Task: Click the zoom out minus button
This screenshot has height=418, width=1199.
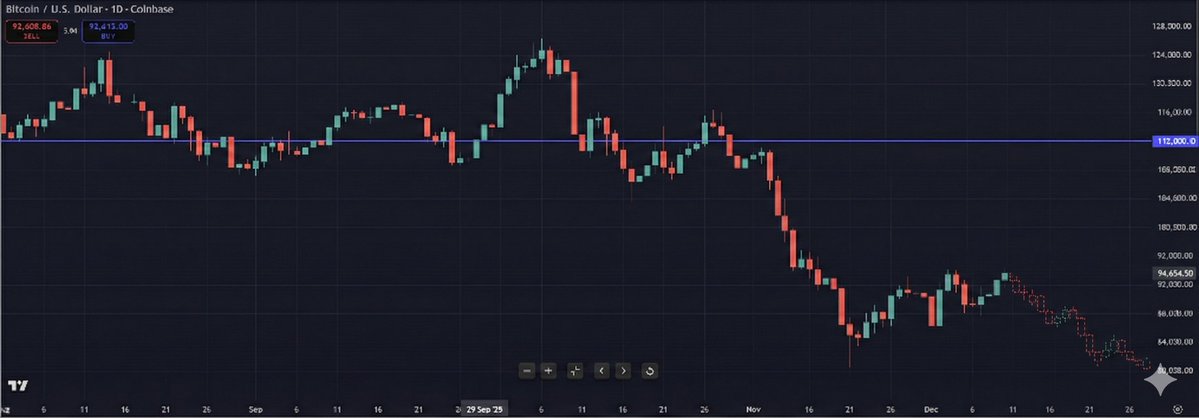Action: pos(527,371)
